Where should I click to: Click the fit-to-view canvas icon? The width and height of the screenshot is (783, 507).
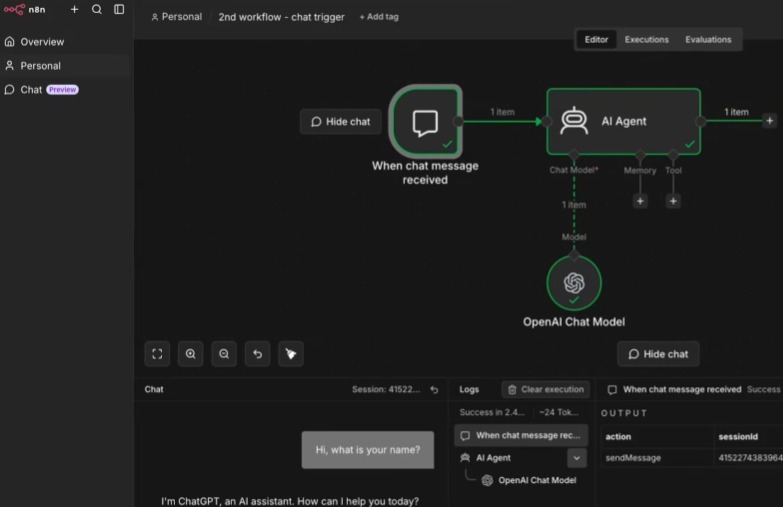click(x=157, y=354)
